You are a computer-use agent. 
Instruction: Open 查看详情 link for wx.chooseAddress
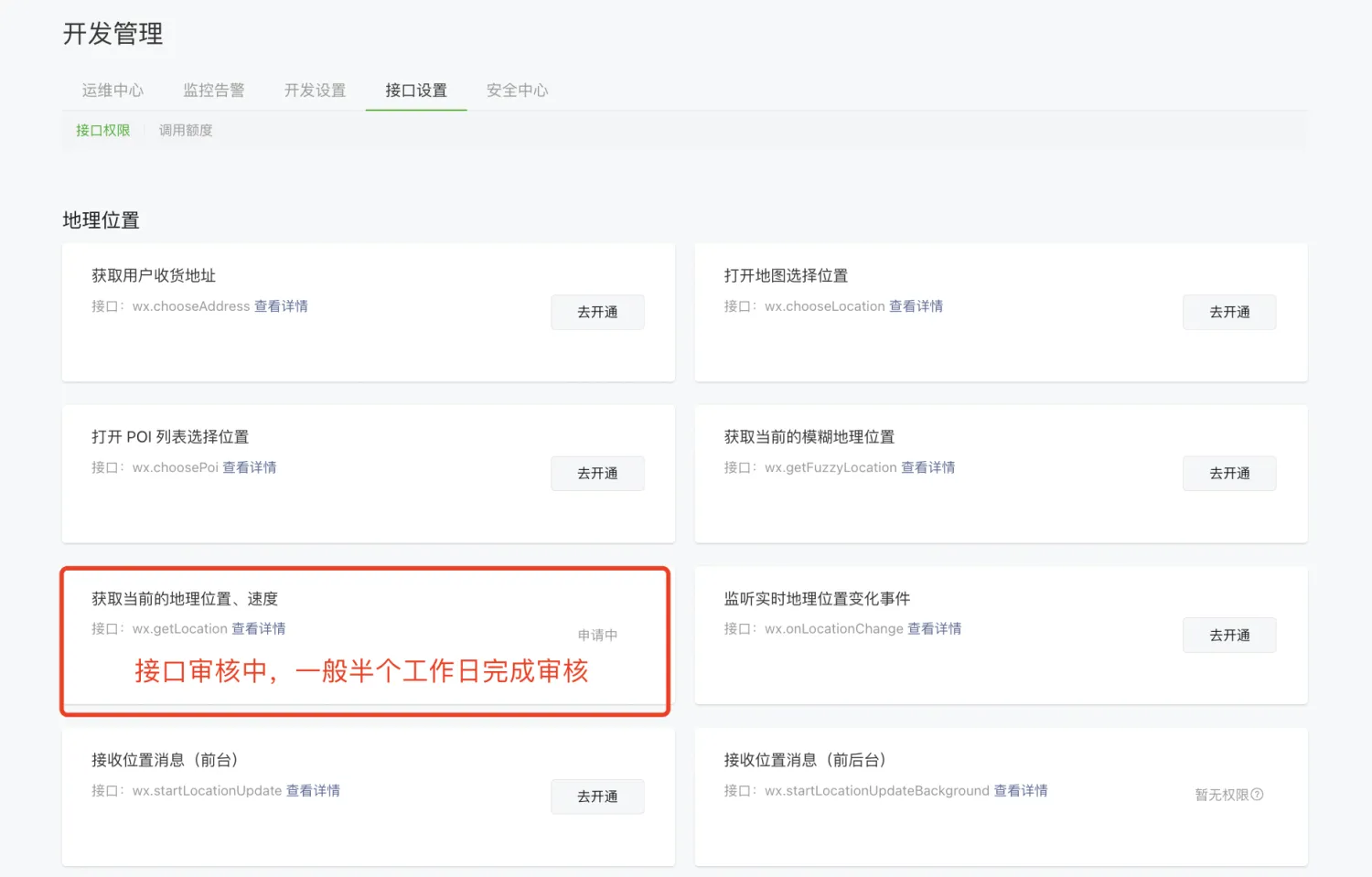pyautogui.click(x=281, y=306)
